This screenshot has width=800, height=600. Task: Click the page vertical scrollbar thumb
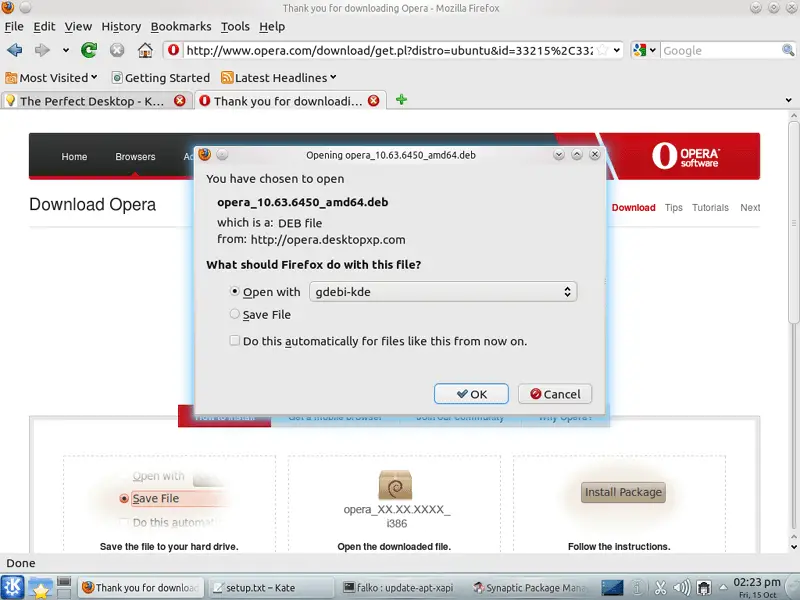(x=793, y=222)
